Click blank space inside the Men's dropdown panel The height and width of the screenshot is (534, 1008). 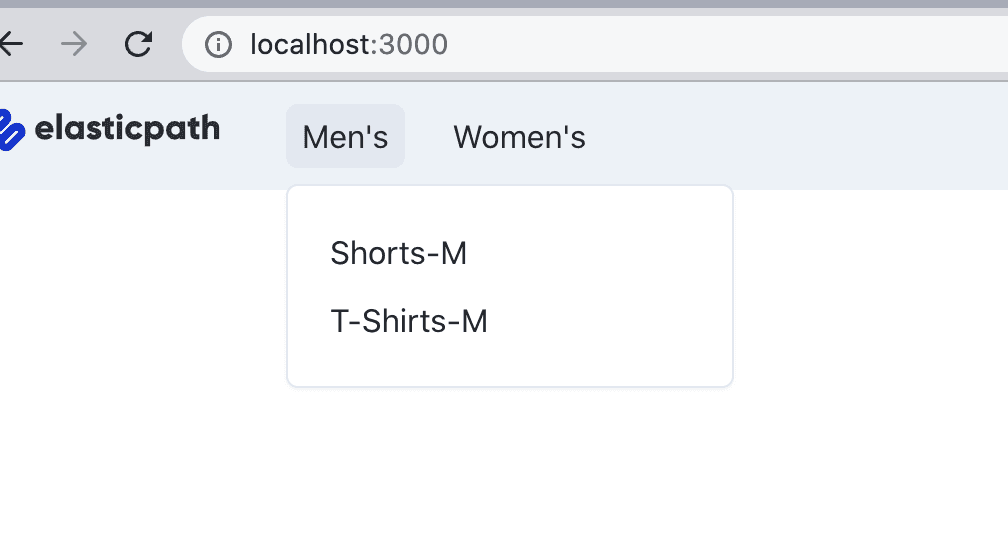click(x=620, y=290)
